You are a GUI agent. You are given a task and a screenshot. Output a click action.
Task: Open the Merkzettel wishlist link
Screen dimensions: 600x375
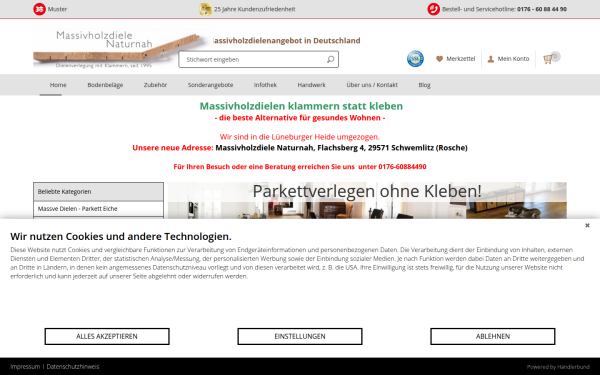tap(460, 59)
